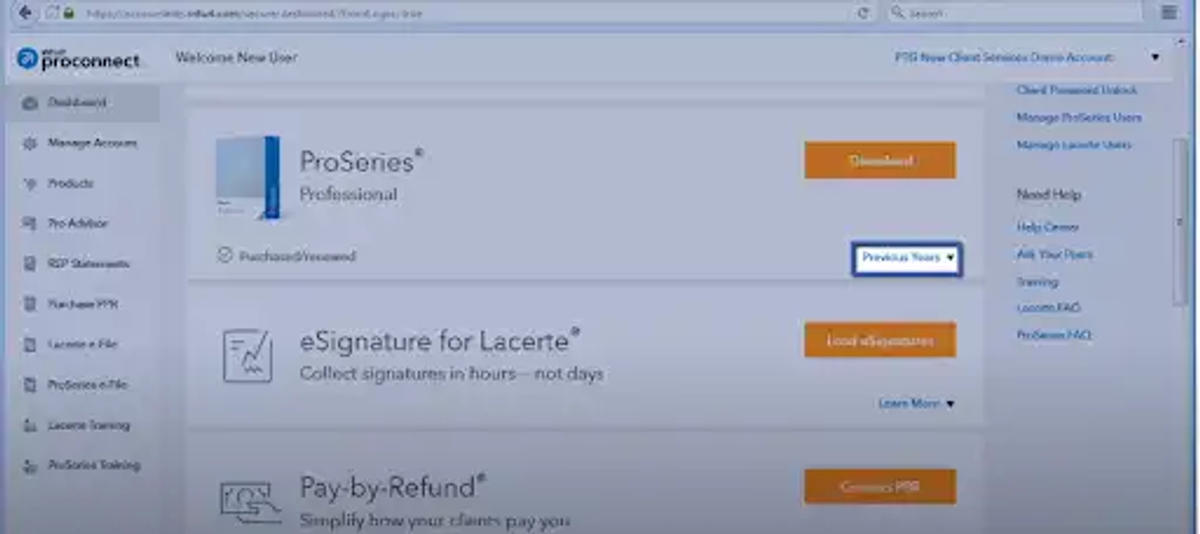Click the Lacerte e-File sidebar icon
Image resolution: width=1200 pixels, height=534 pixels.
pos(29,345)
